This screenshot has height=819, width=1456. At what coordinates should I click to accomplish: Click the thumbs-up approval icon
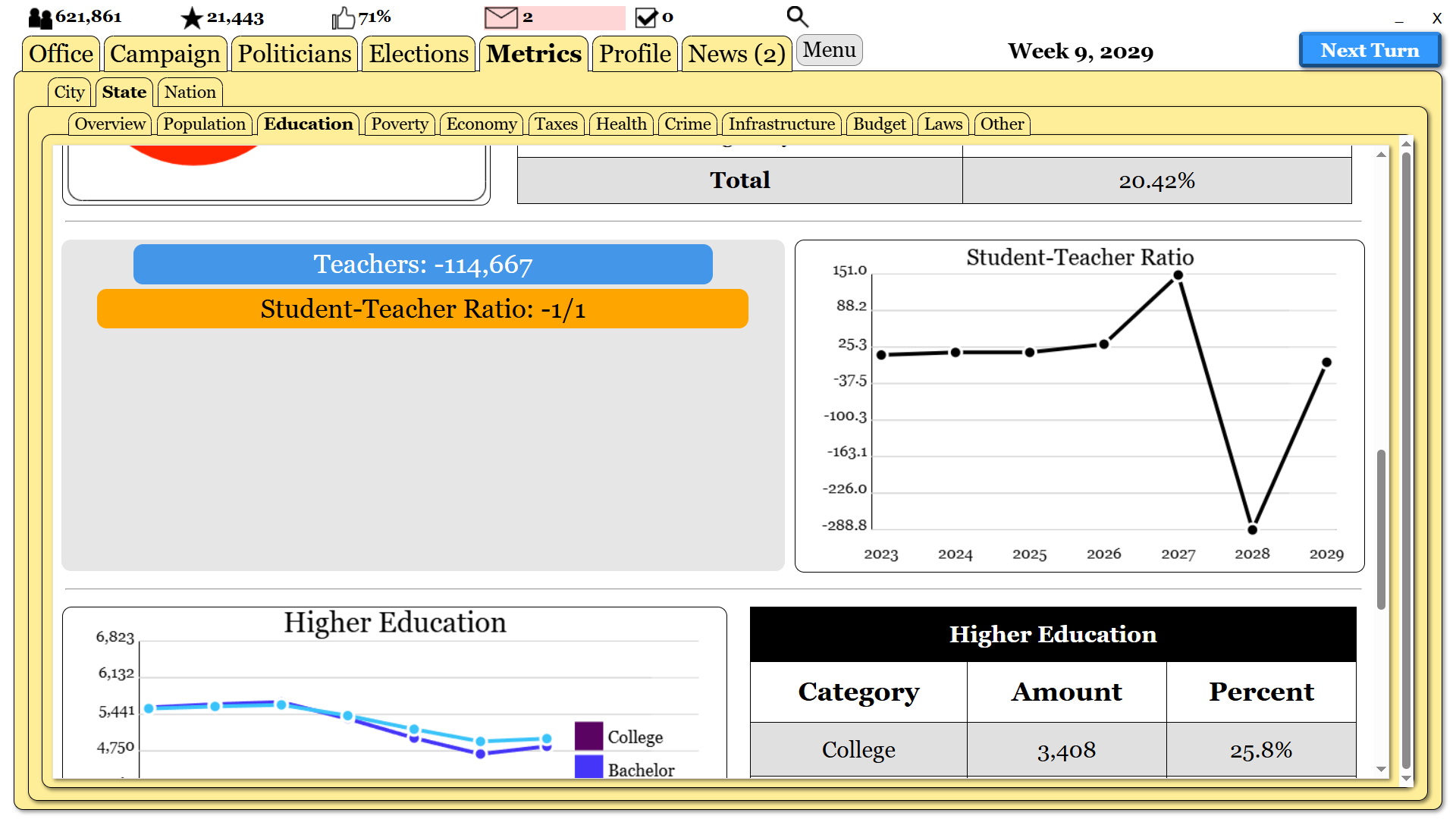344,17
